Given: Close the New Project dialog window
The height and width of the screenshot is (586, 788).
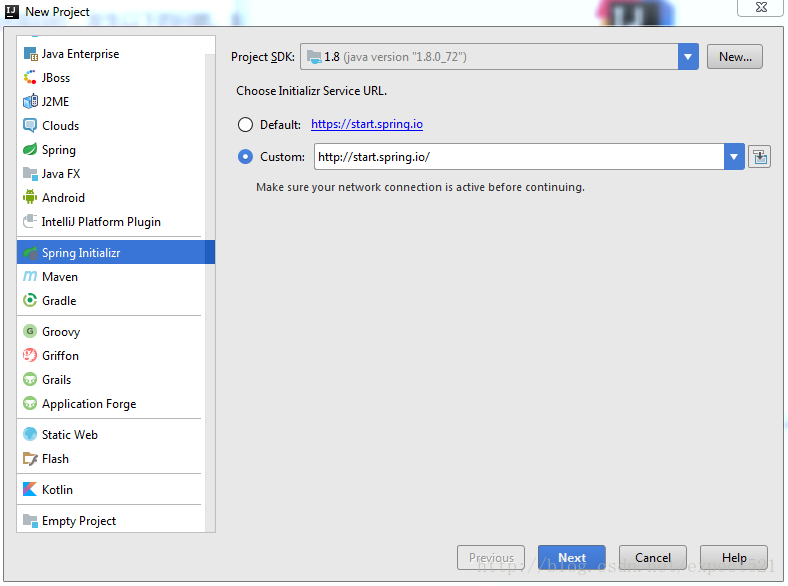Looking at the screenshot, I should (760, 8).
